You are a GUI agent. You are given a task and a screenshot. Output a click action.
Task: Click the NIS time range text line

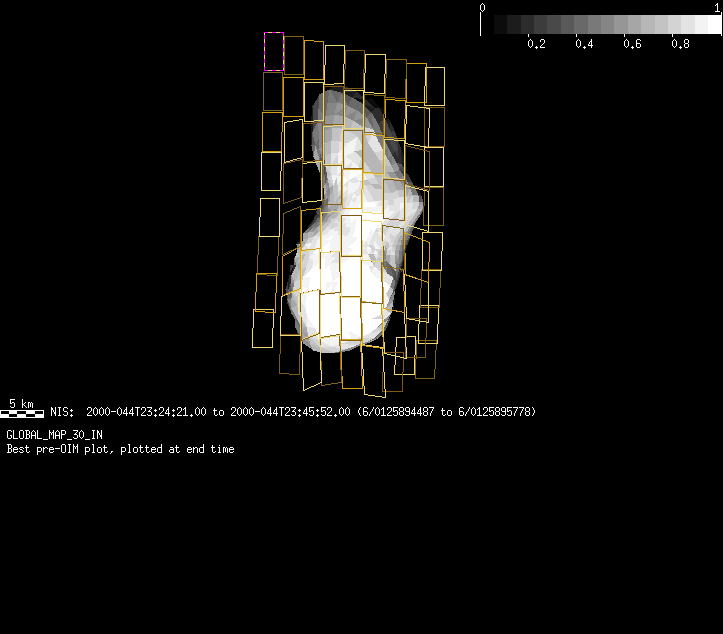[293, 412]
